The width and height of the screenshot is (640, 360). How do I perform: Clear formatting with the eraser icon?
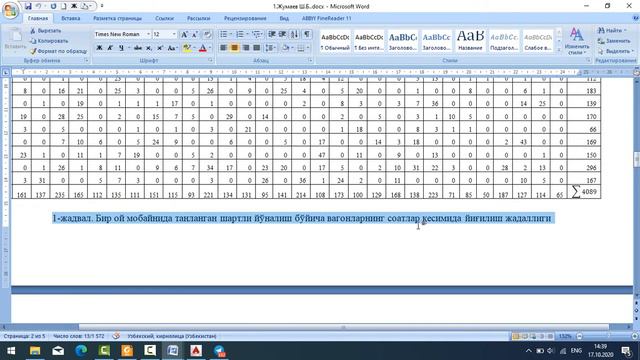(208, 34)
